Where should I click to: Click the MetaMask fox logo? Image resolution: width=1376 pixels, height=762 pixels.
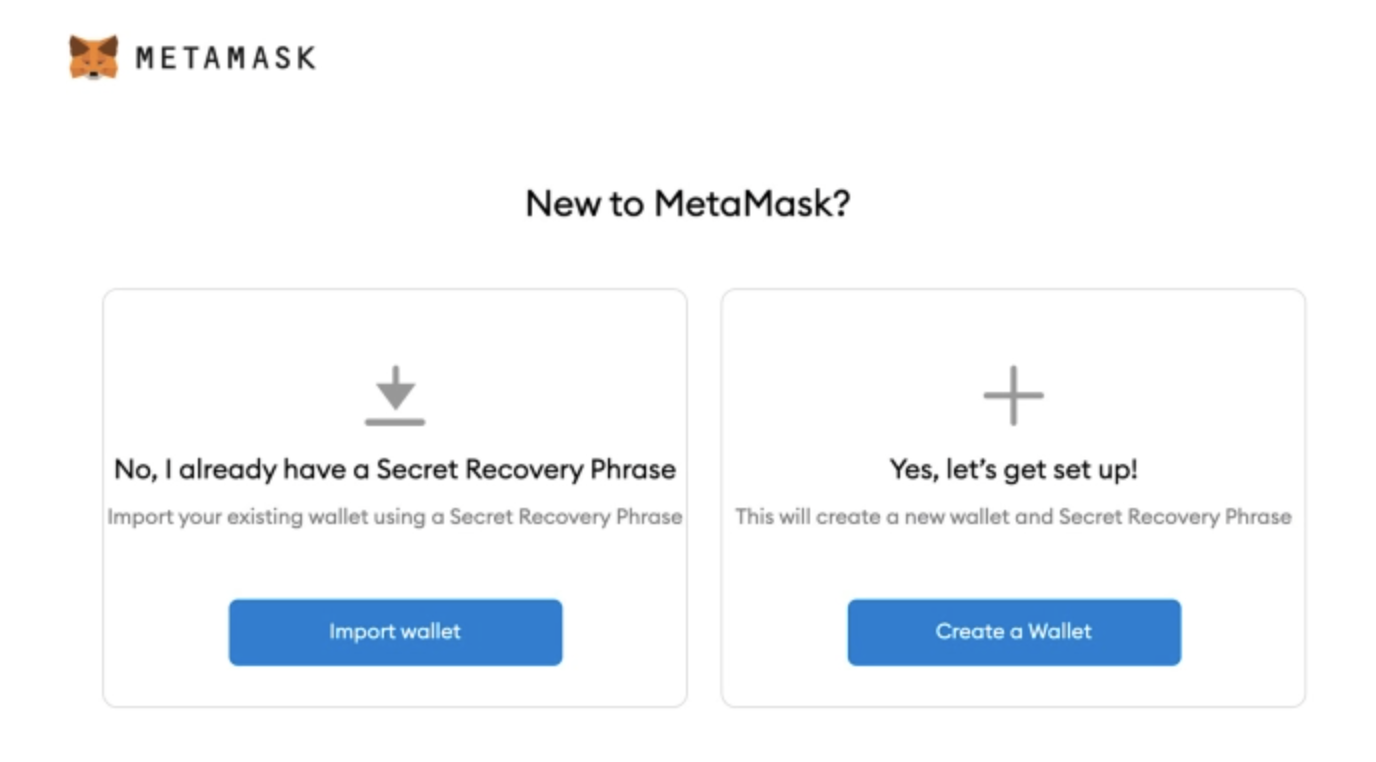(x=93, y=57)
